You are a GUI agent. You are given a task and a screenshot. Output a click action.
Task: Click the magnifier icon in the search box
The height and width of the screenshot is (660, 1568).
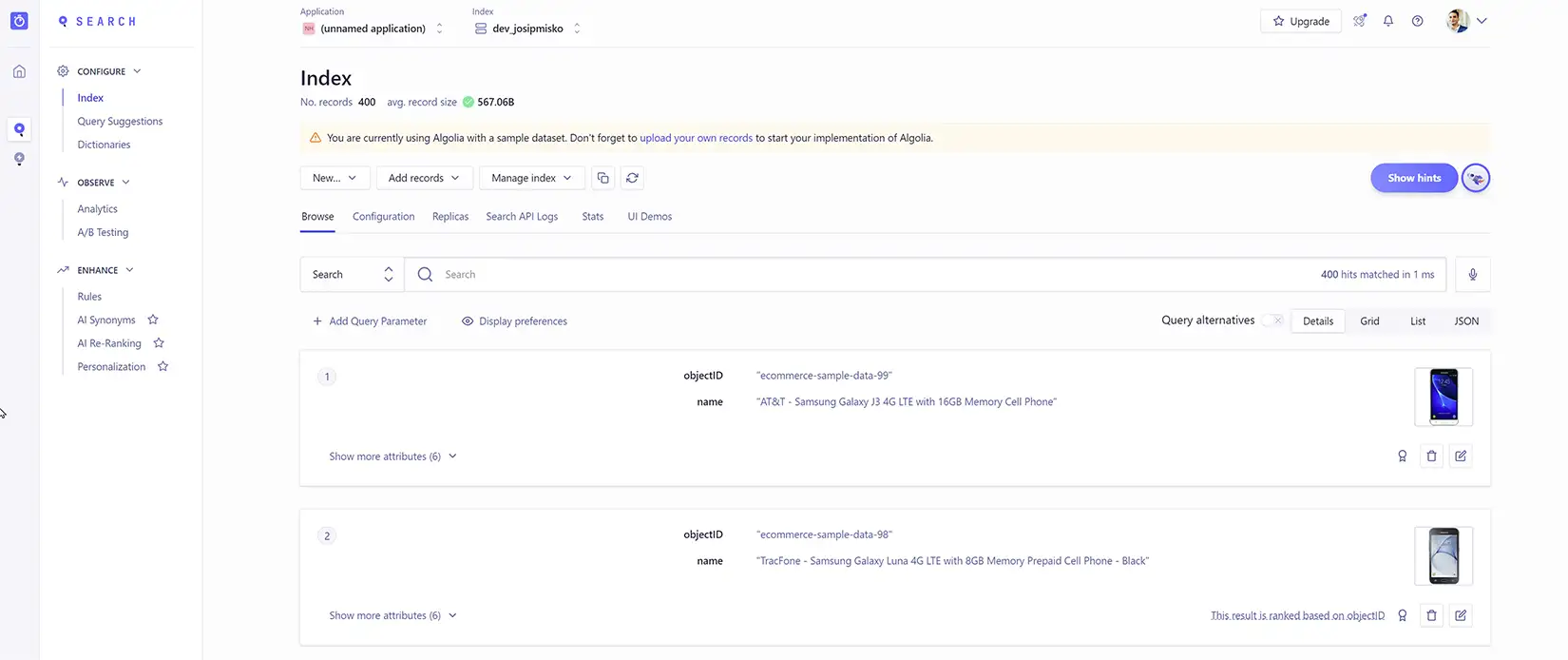425,275
